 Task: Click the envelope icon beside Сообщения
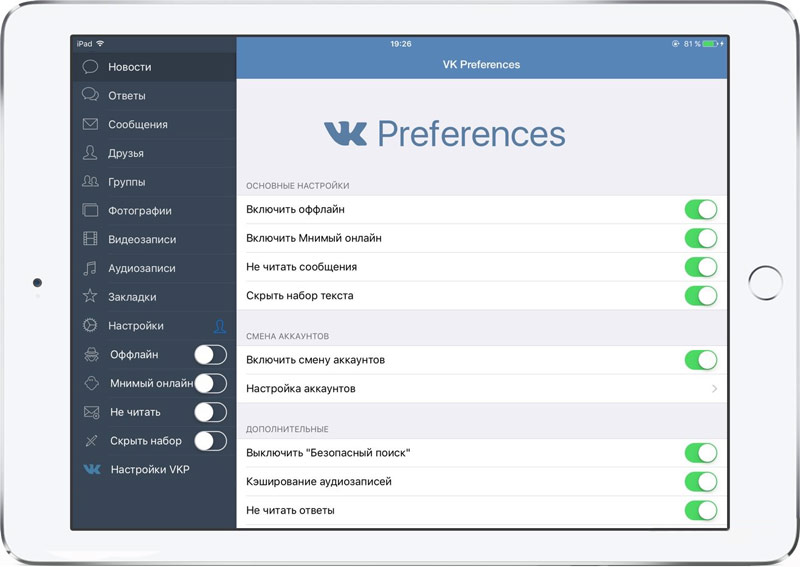pyautogui.click(x=90, y=124)
